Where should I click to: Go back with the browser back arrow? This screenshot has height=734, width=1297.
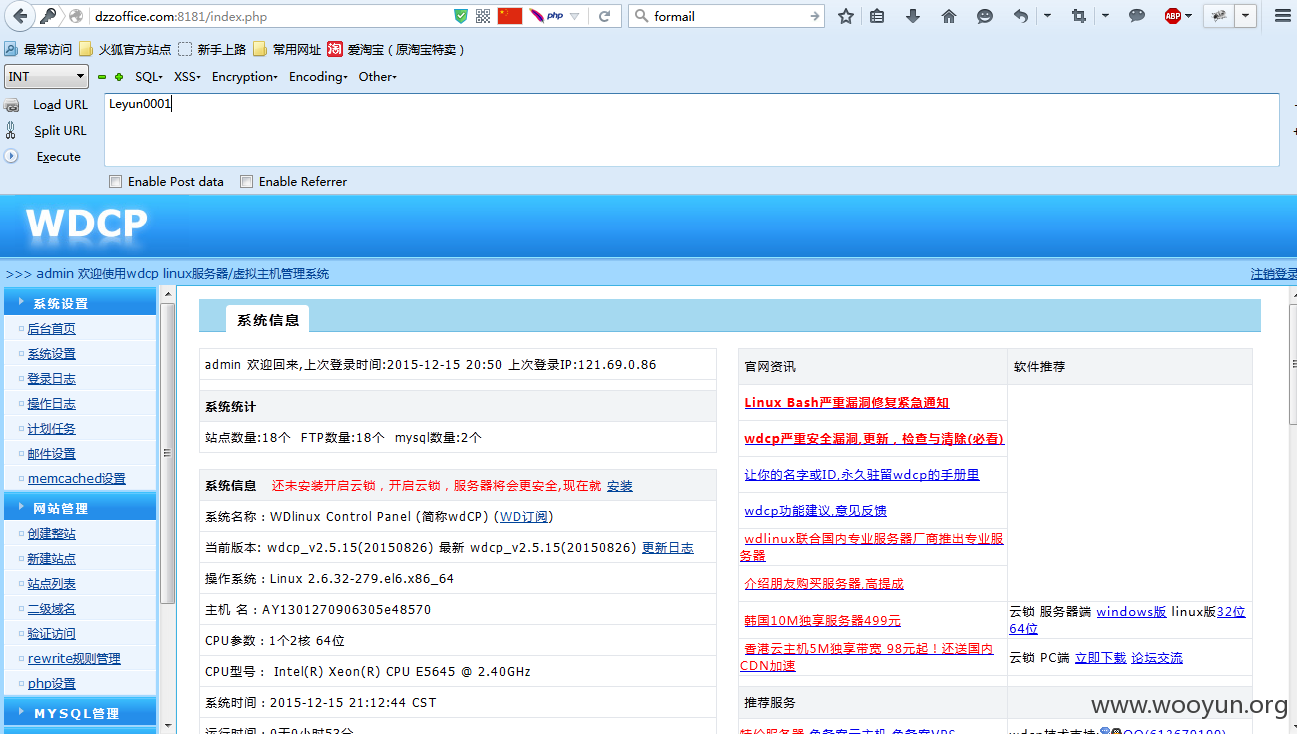click(x=19, y=16)
